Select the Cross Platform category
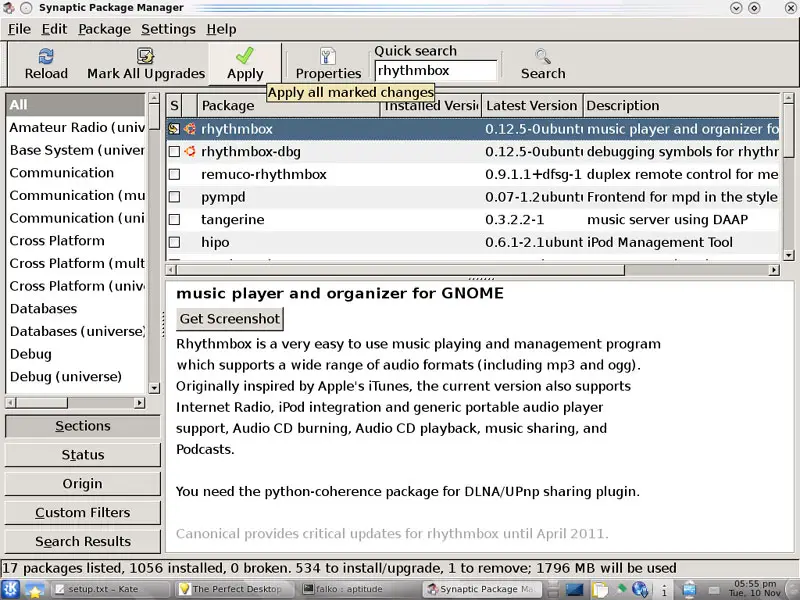This screenshot has width=800, height=600. 76,241
